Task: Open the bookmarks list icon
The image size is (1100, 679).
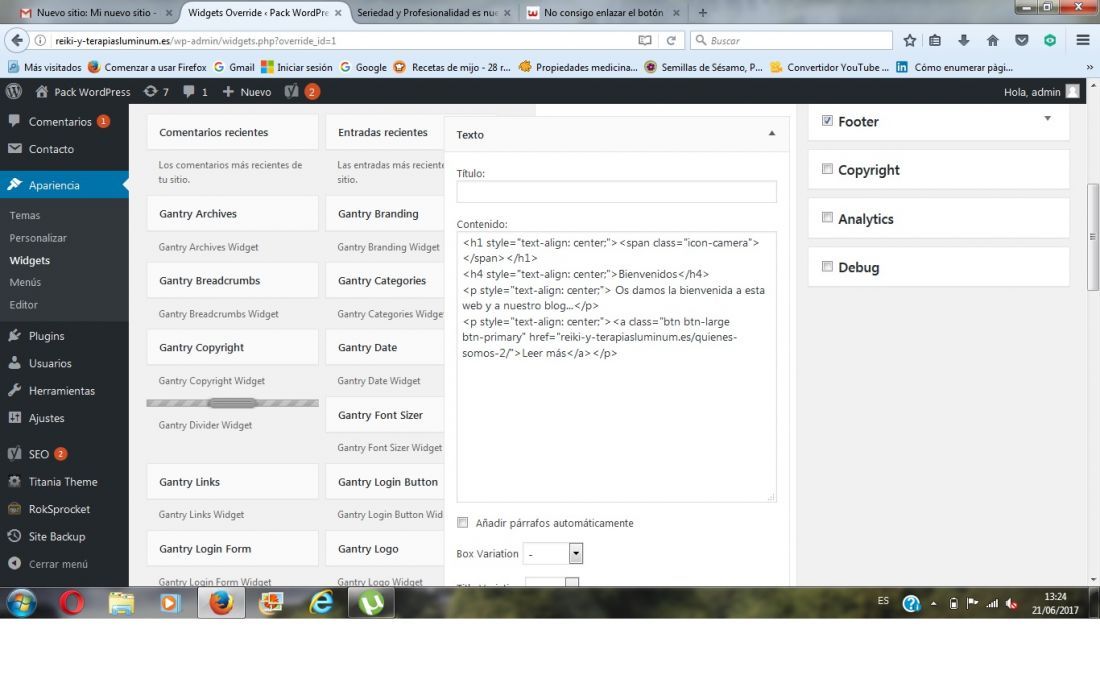Action: (x=935, y=41)
